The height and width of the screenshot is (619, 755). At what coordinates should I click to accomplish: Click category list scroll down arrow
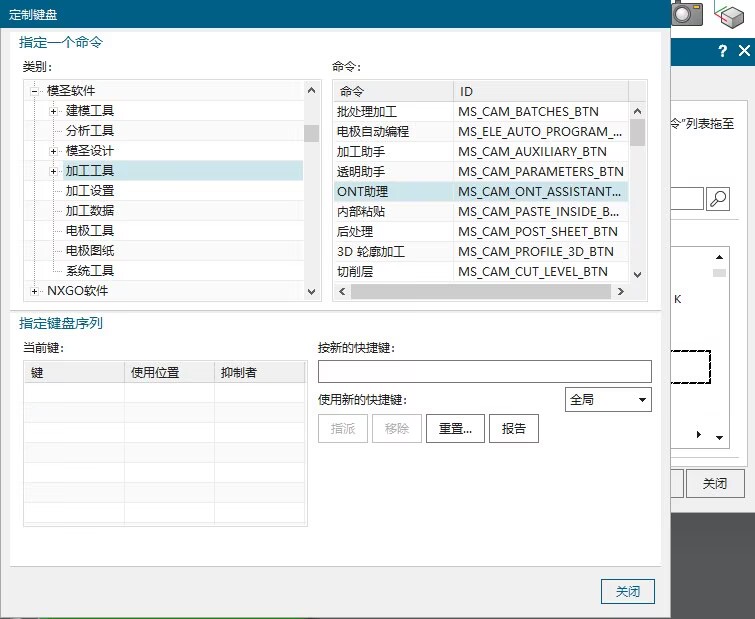click(x=312, y=292)
